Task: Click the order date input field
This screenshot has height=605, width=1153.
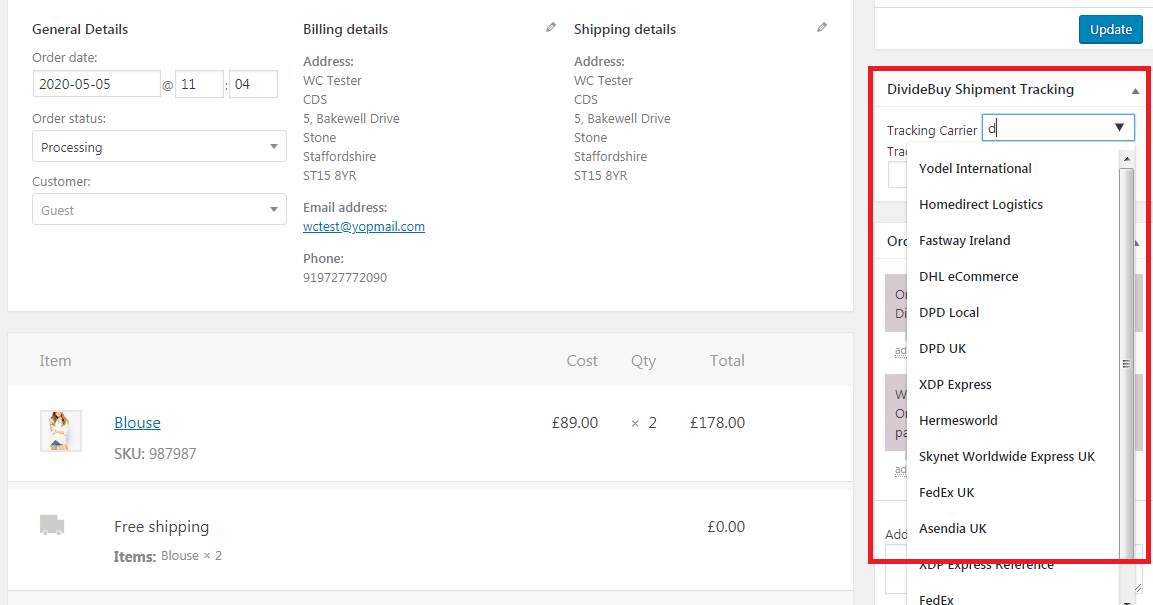Action: [x=96, y=84]
